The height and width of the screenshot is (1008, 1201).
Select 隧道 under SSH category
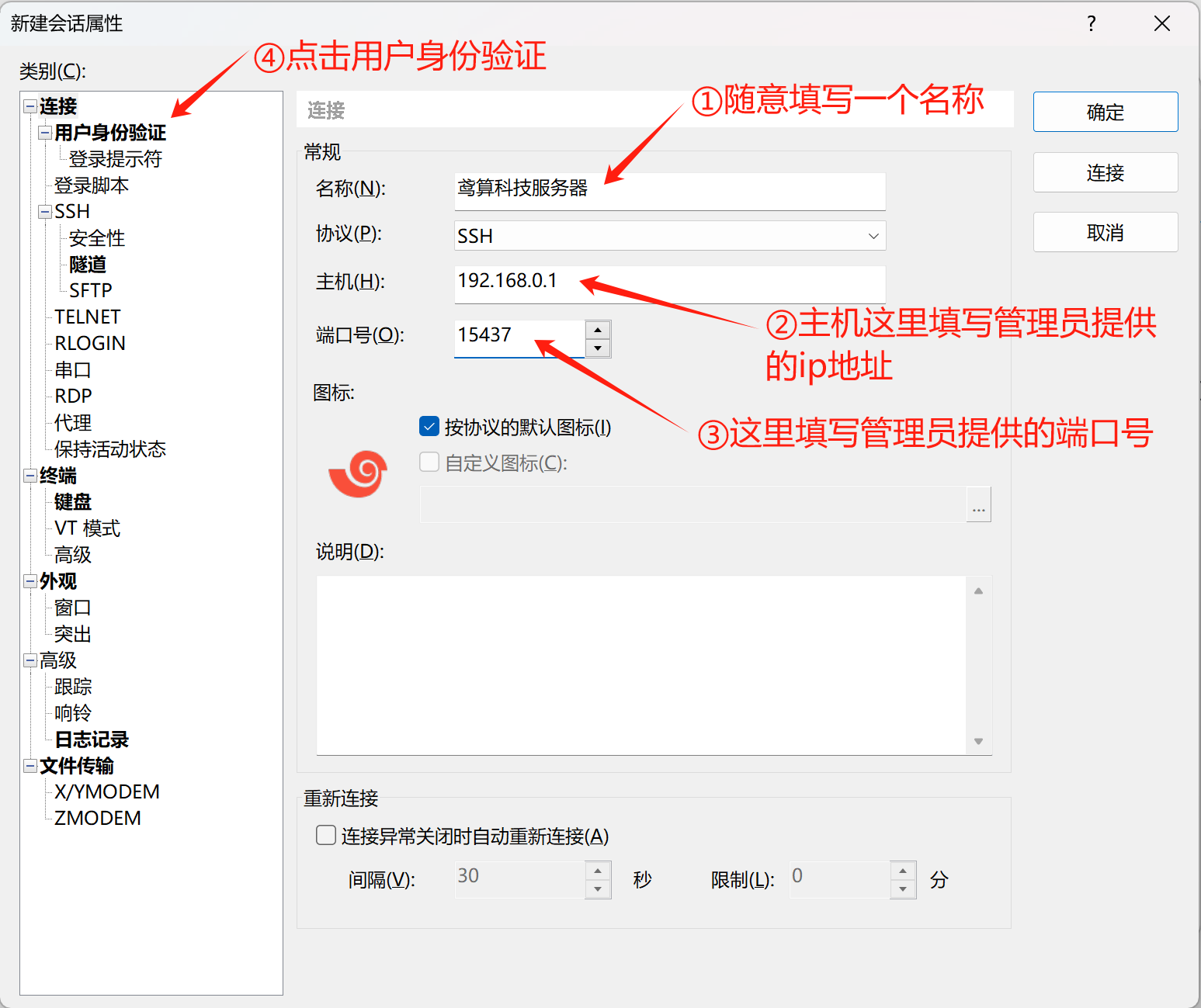pyautogui.click(x=88, y=265)
